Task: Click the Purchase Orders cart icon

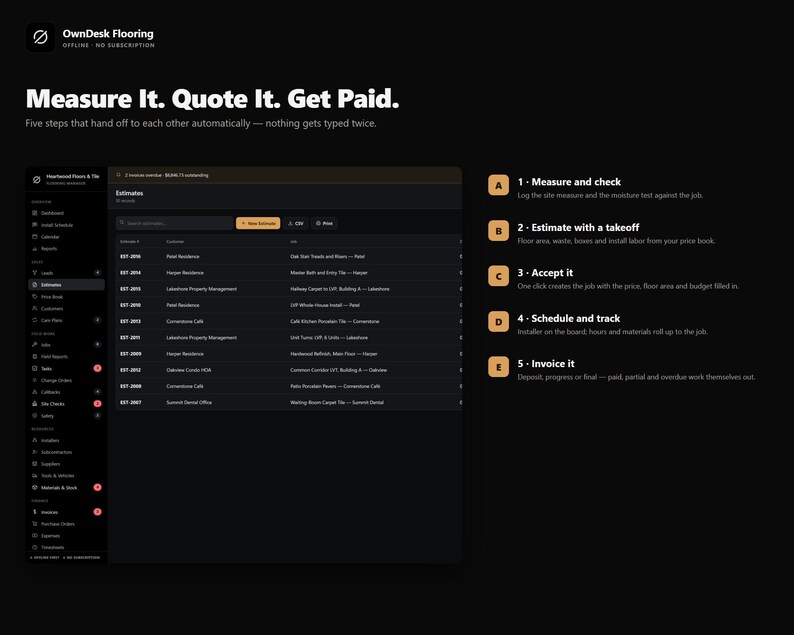Action: tap(34, 524)
